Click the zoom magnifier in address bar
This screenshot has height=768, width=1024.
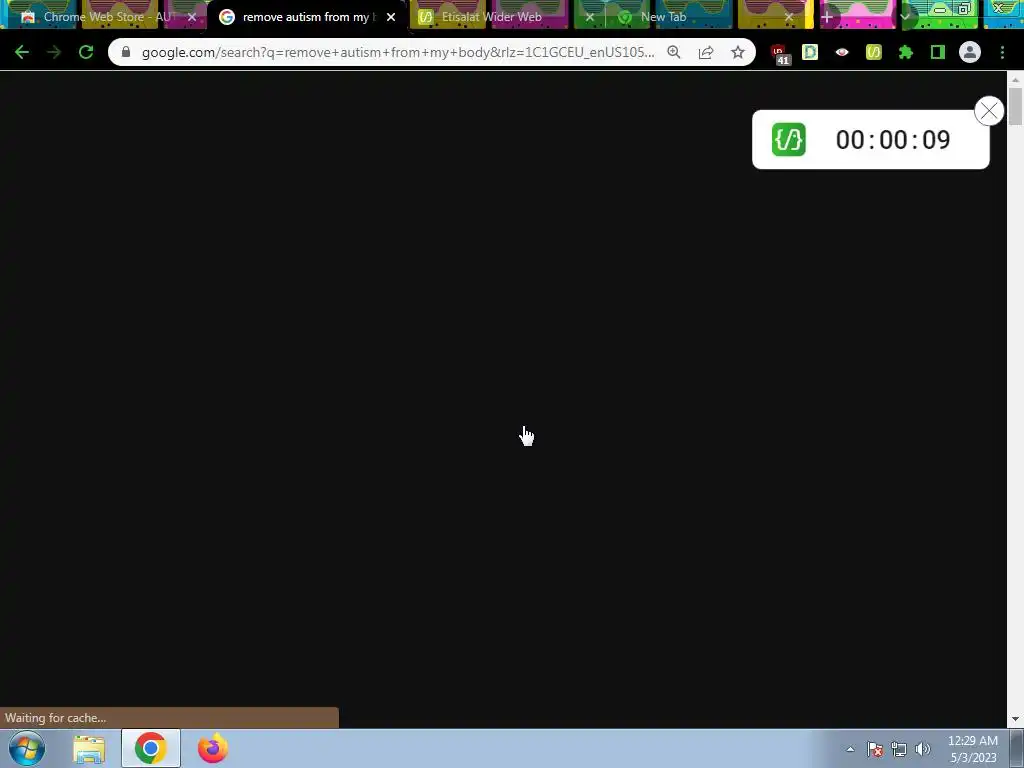[x=674, y=52]
